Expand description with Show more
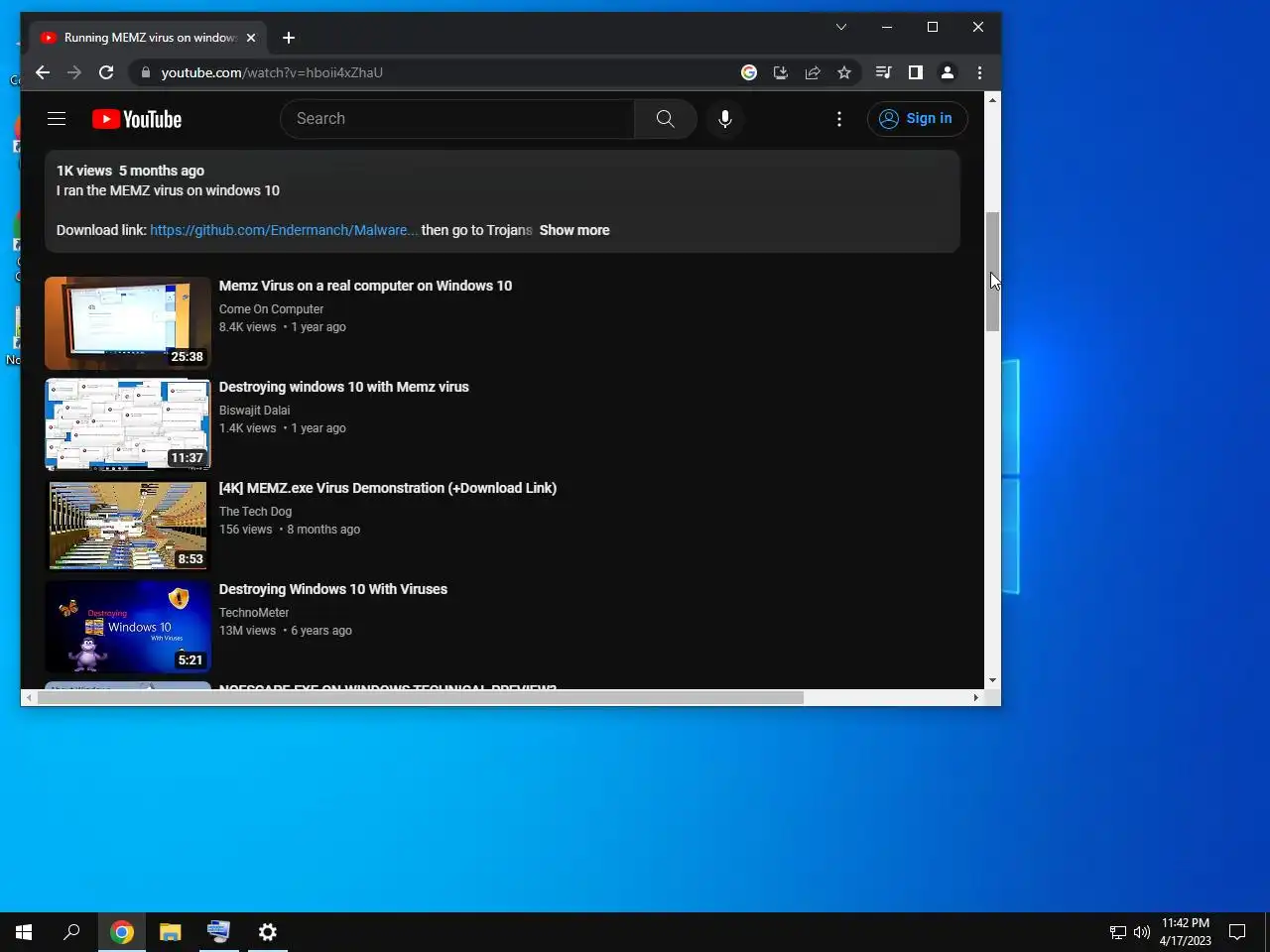This screenshot has height=952, width=1270. click(x=574, y=230)
